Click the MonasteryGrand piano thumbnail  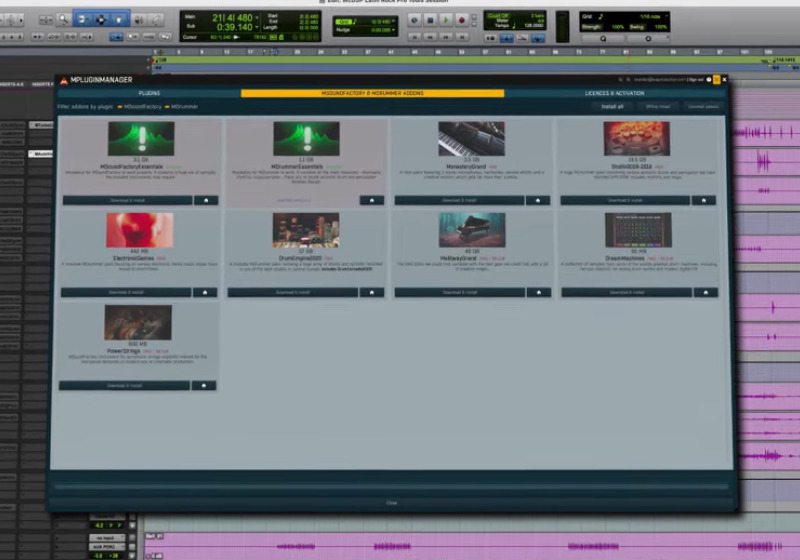pyautogui.click(x=471, y=139)
